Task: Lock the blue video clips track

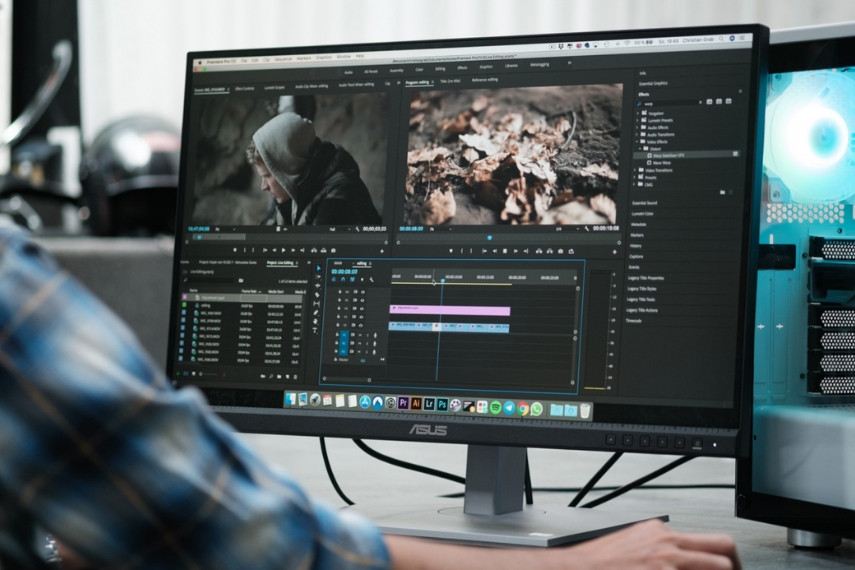Action: click(x=338, y=325)
